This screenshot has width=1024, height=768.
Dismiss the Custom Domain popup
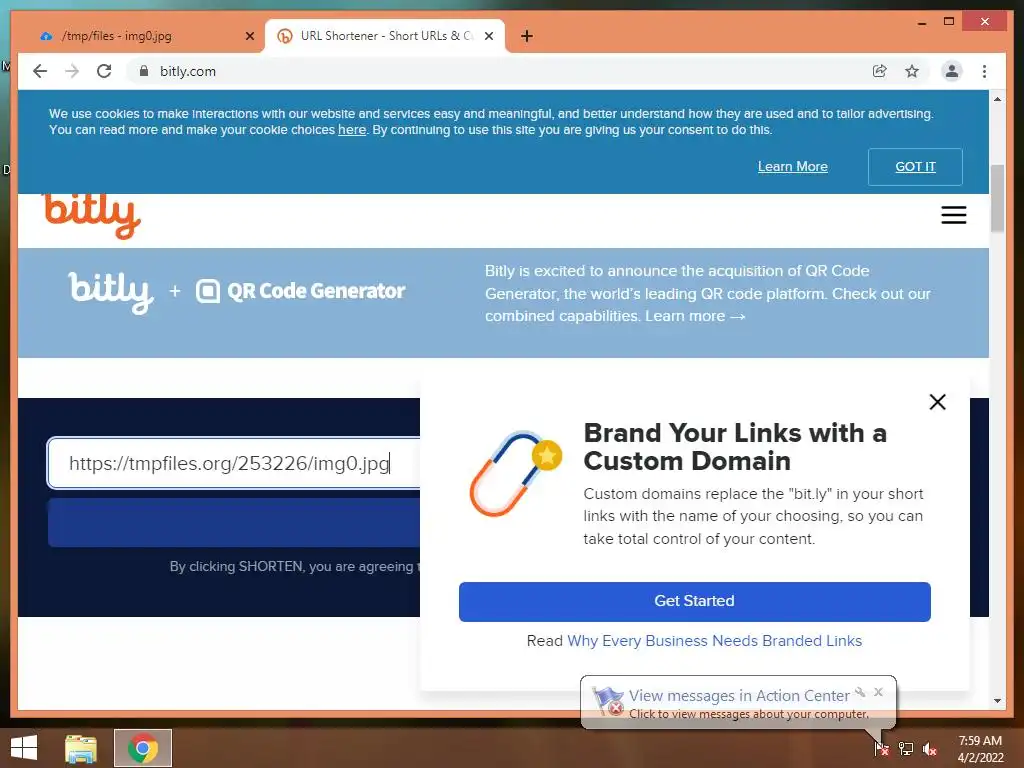click(937, 402)
